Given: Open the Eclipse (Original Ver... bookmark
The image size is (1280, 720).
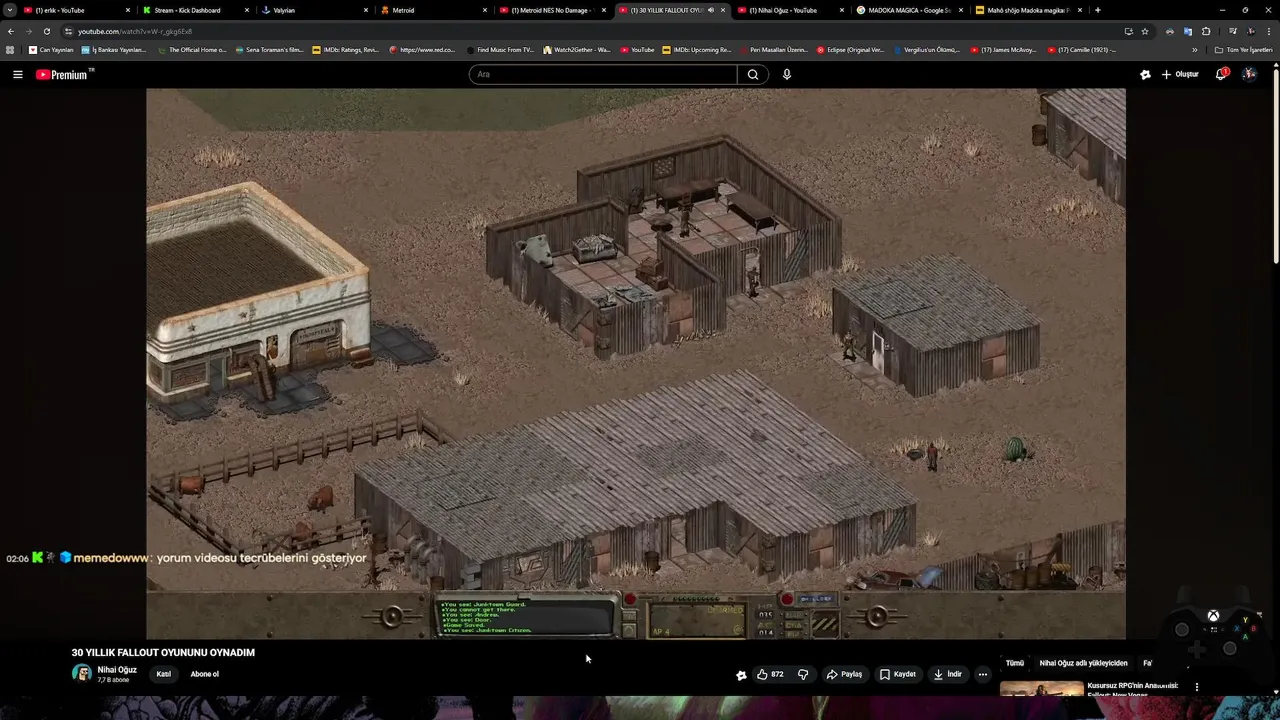Looking at the screenshot, I should coord(851,49).
